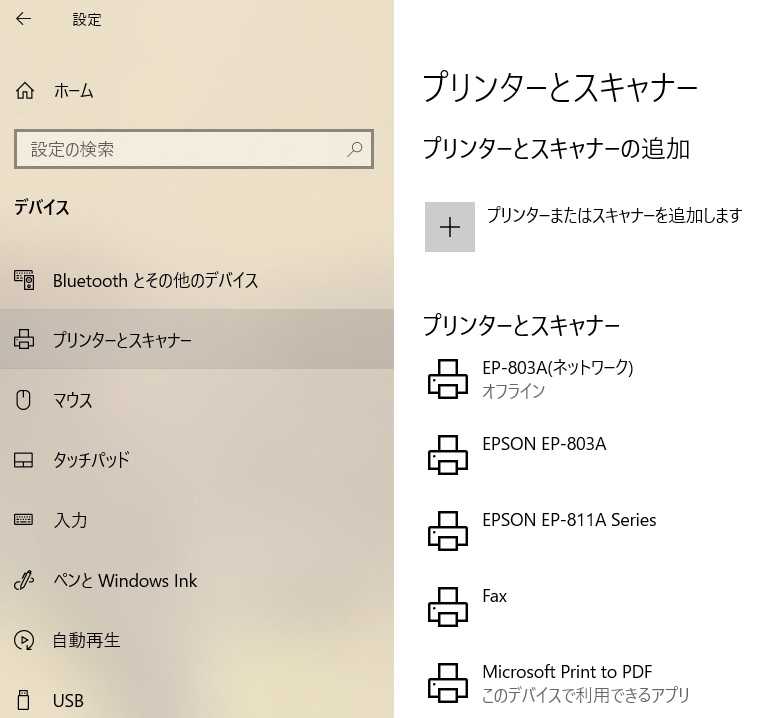Go to 入力 settings
This screenshot has height=718, width=774.
pos(70,520)
